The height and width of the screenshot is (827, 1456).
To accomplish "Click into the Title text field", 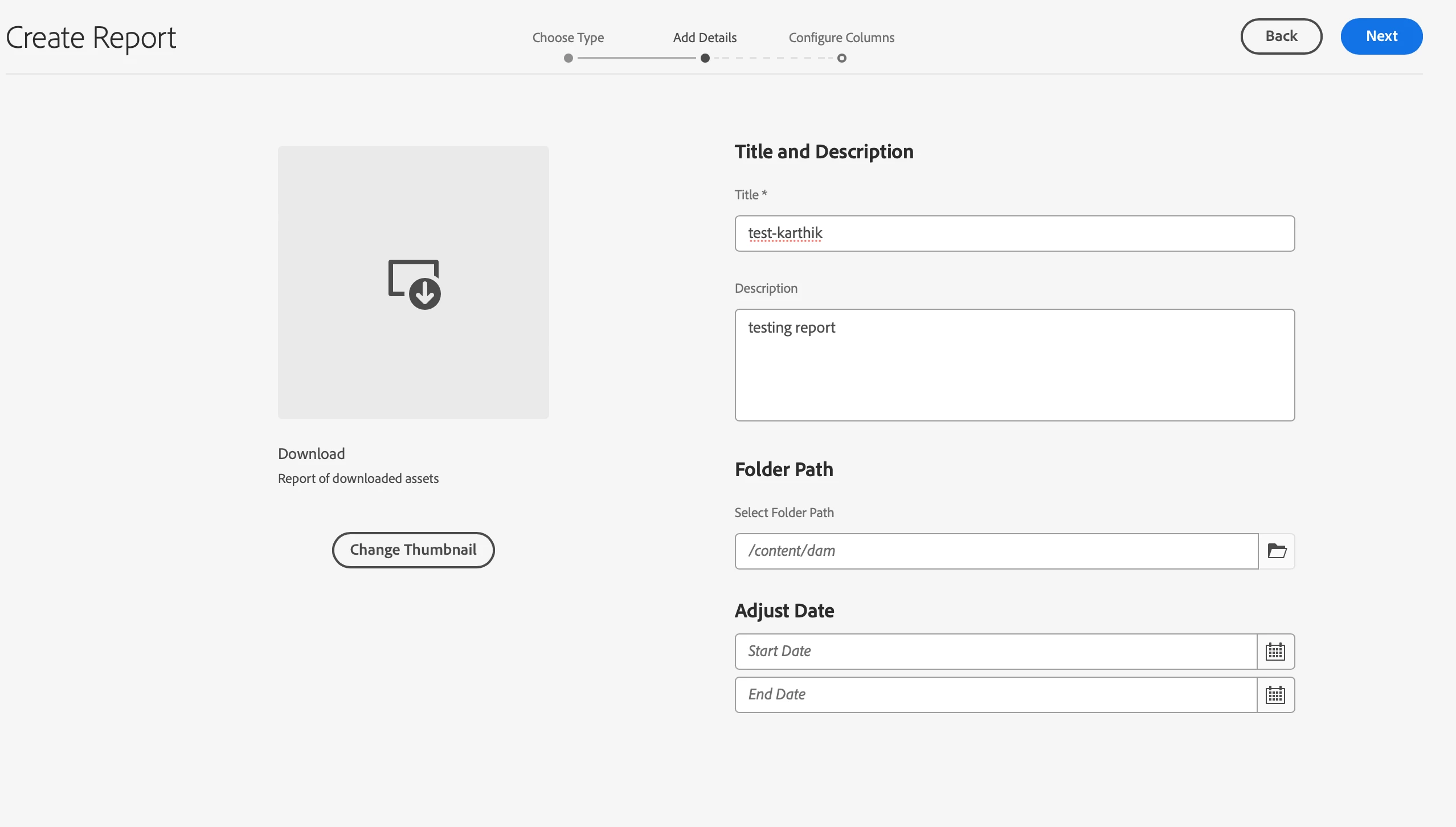I will (x=1014, y=234).
